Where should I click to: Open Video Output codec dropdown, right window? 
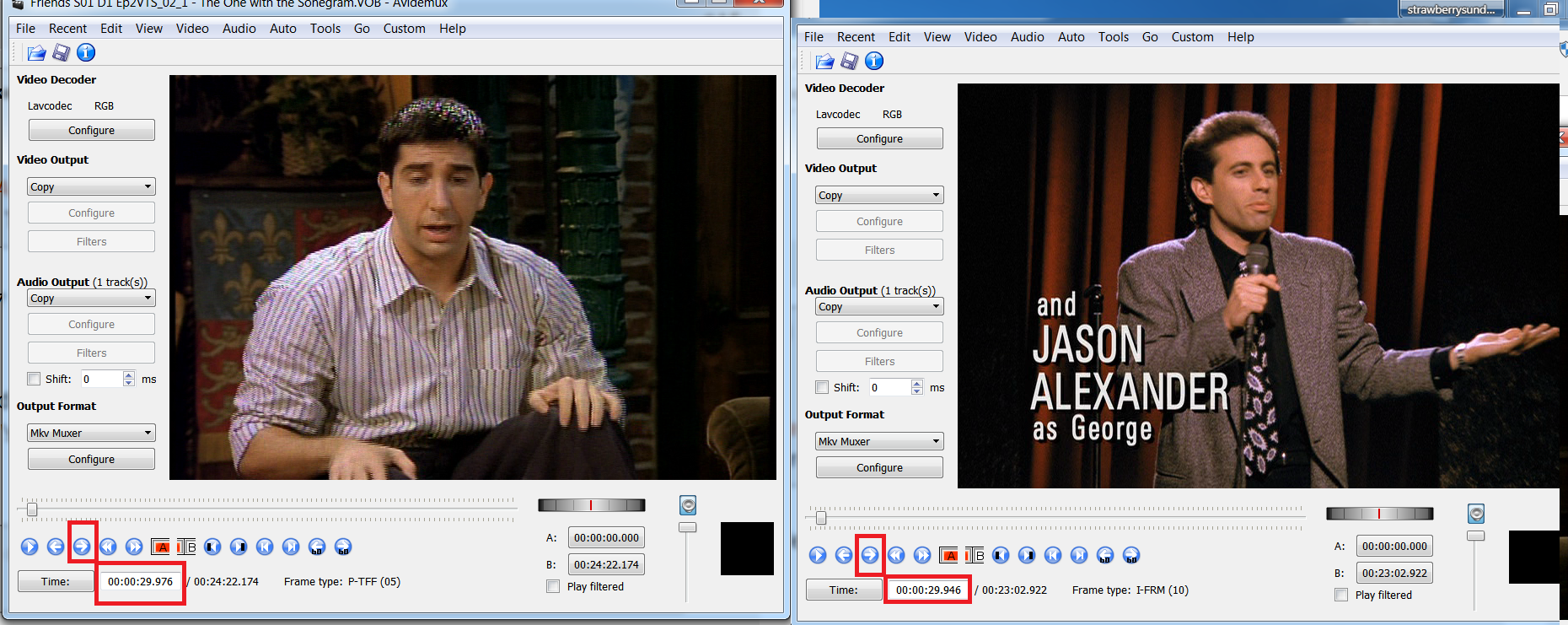879,195
